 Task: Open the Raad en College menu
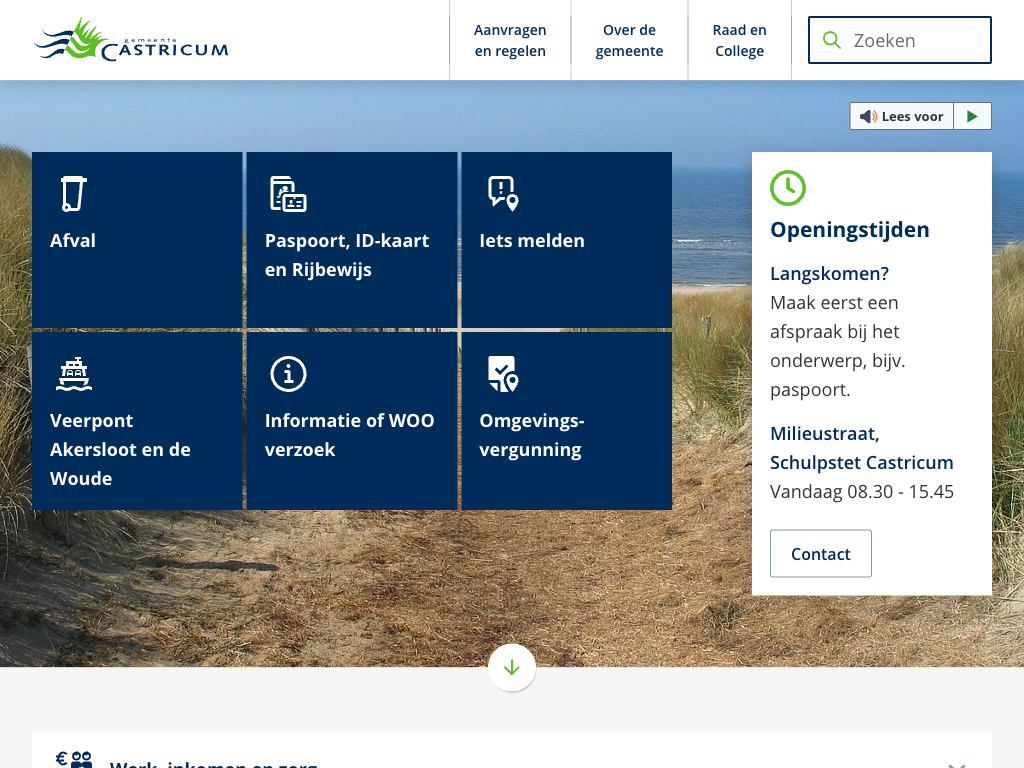pyautogui.click(x=739, y=41)
